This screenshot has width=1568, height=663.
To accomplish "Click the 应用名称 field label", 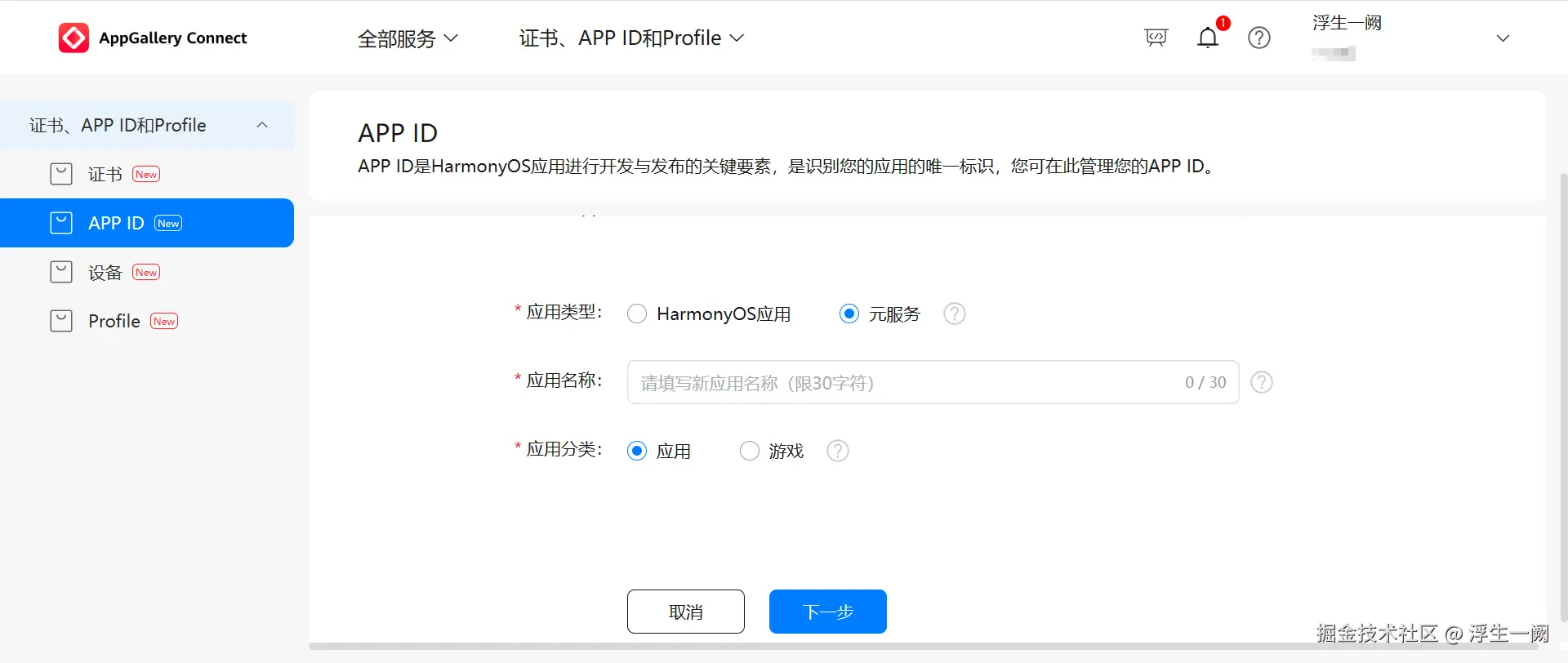I will click(x=564, y=380).
